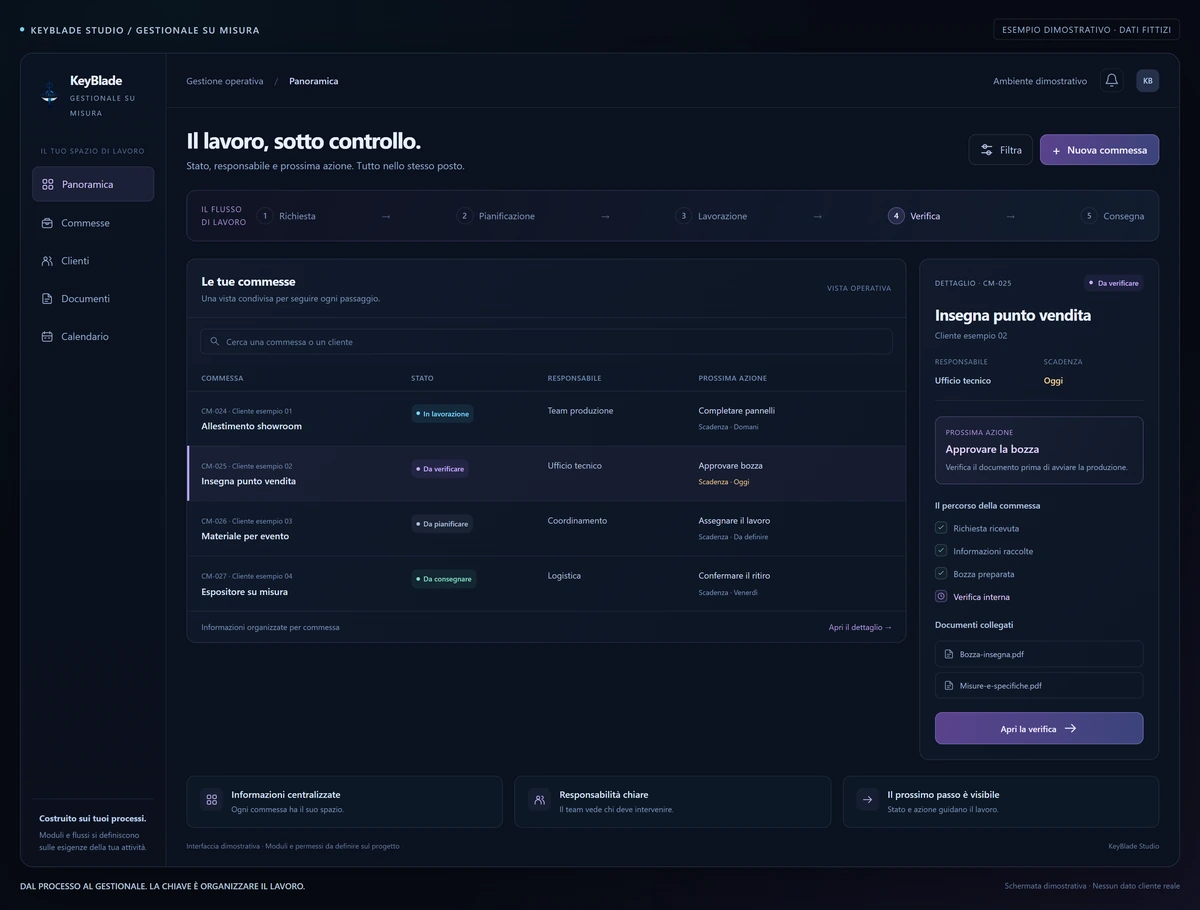Click the Calendario calendar icon
The image size is (1200, 910).
(x=47, y=337)
